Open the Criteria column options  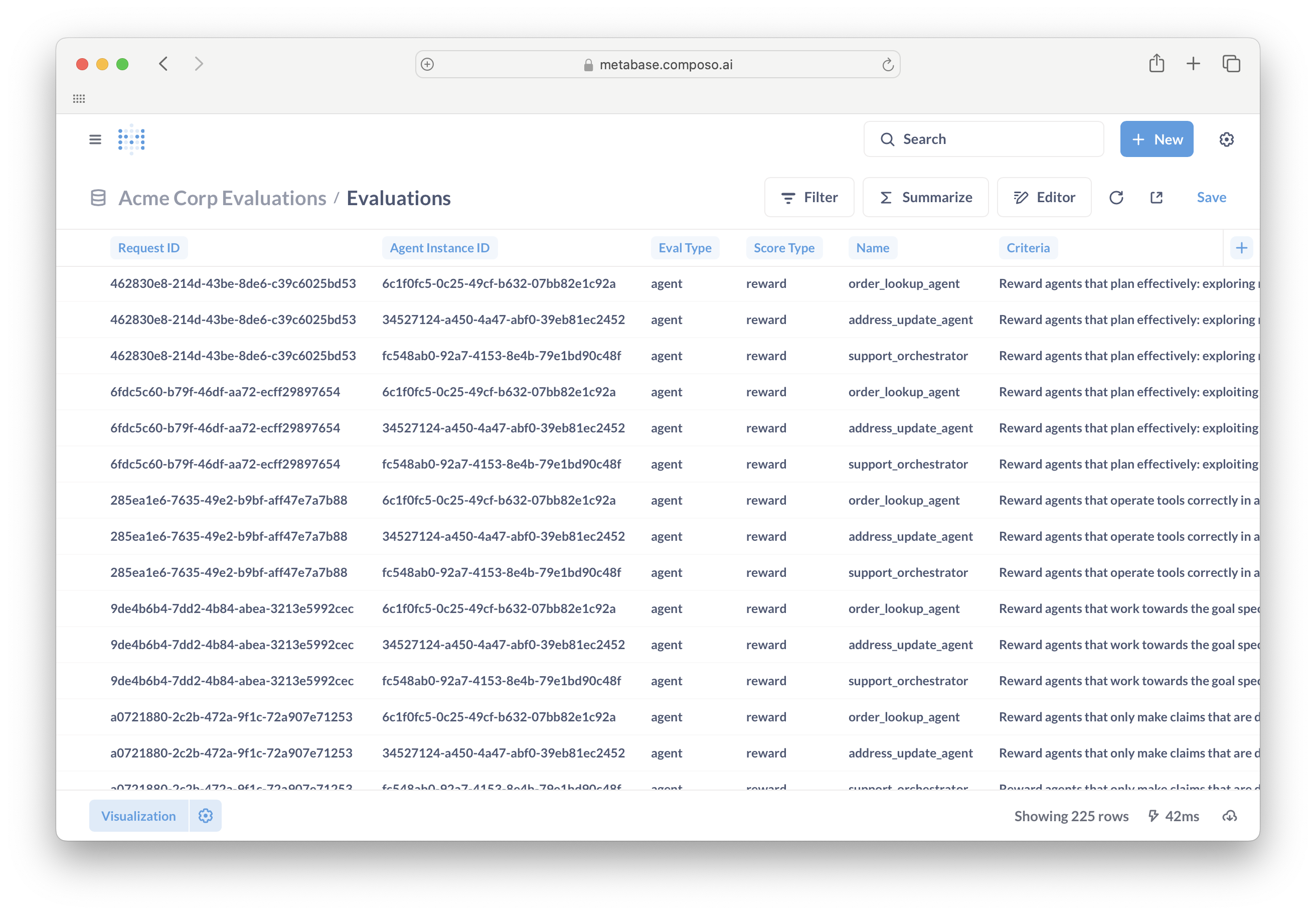pyautogui.click(x=1028, y=248)
